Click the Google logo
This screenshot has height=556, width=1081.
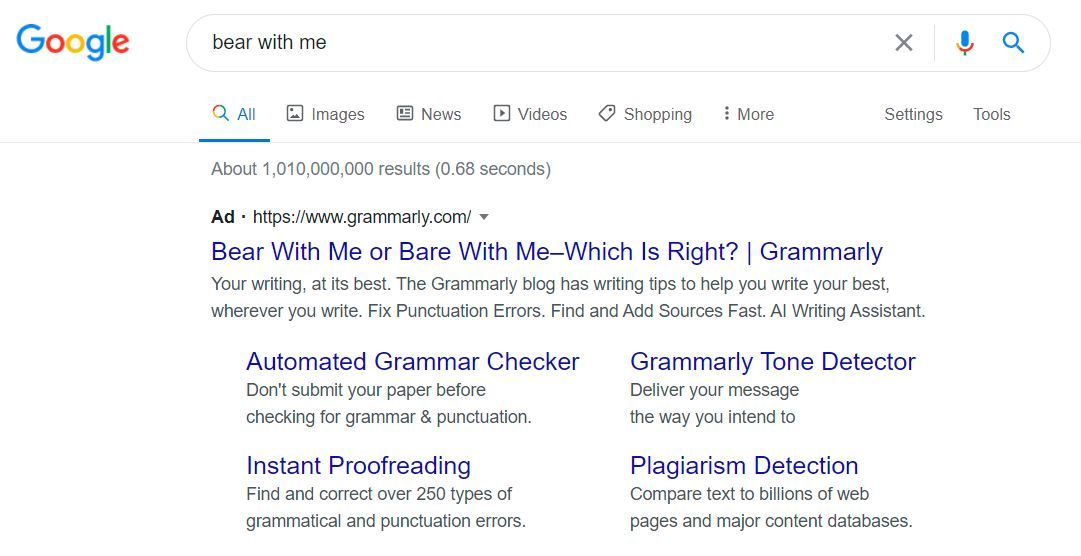click(72, 42)
